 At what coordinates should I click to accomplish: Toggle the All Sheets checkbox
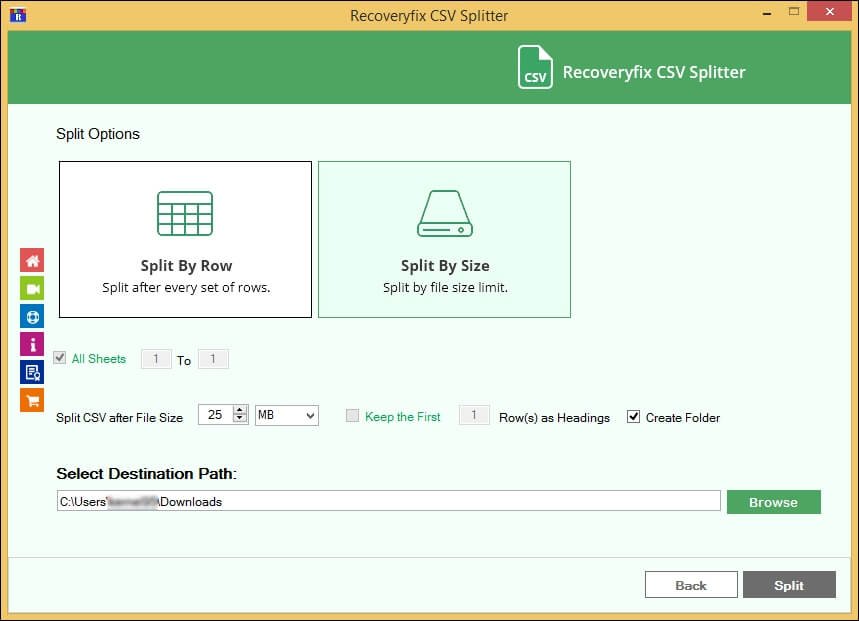click(x=60, y=358)
